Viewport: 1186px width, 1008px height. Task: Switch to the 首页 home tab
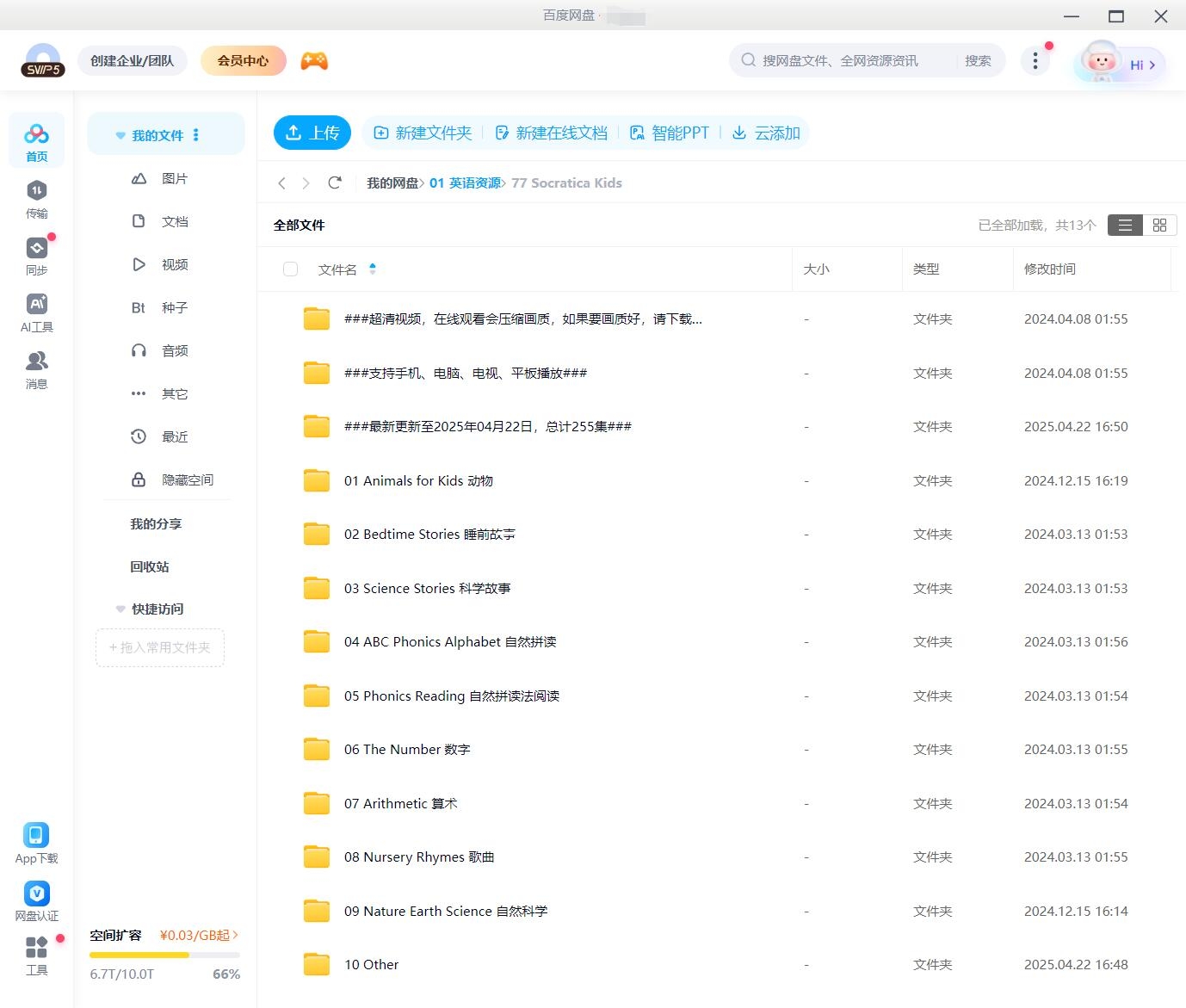[36, 139]
